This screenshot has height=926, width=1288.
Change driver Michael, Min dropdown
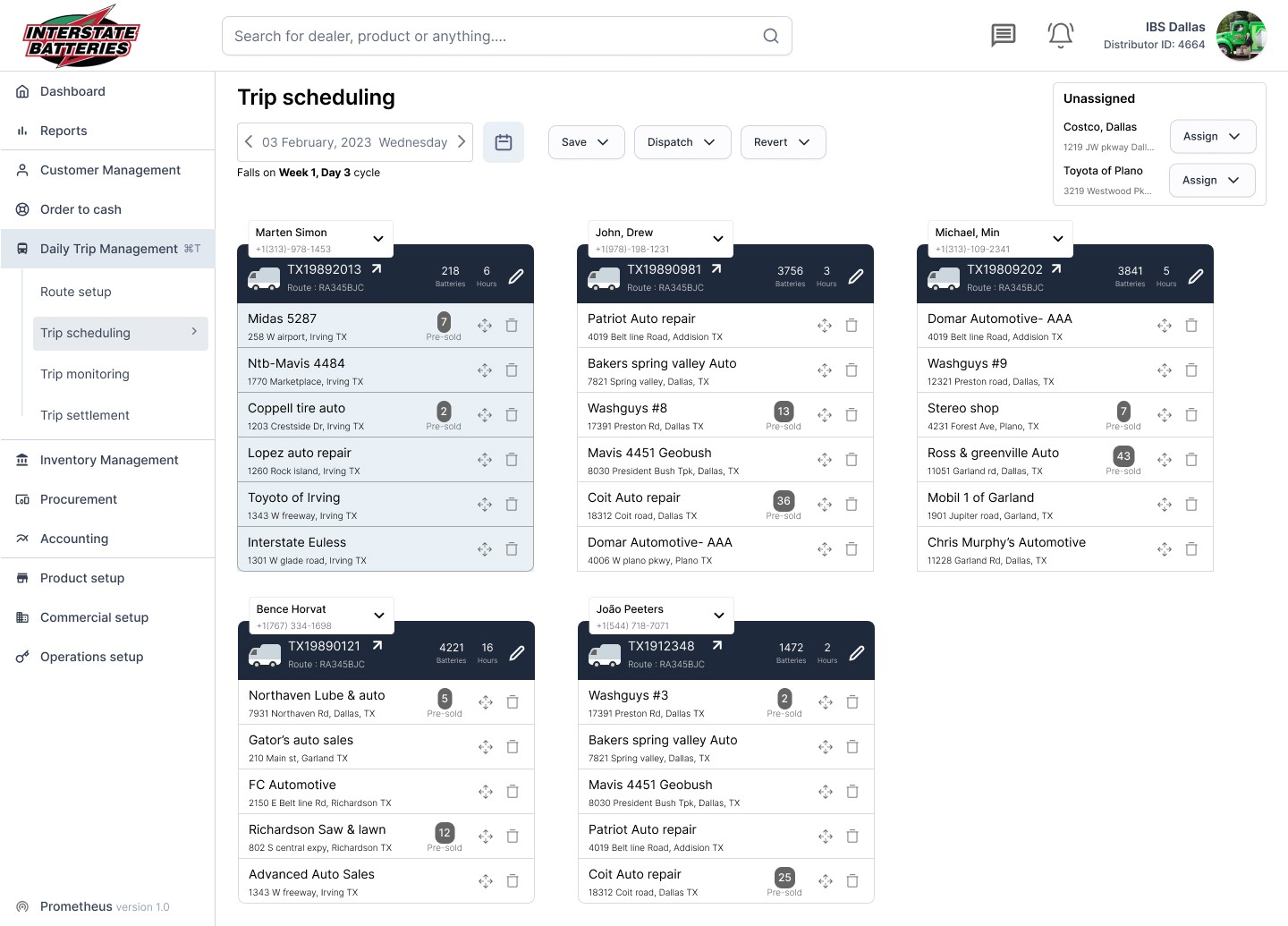click(x=1001, y=239)
